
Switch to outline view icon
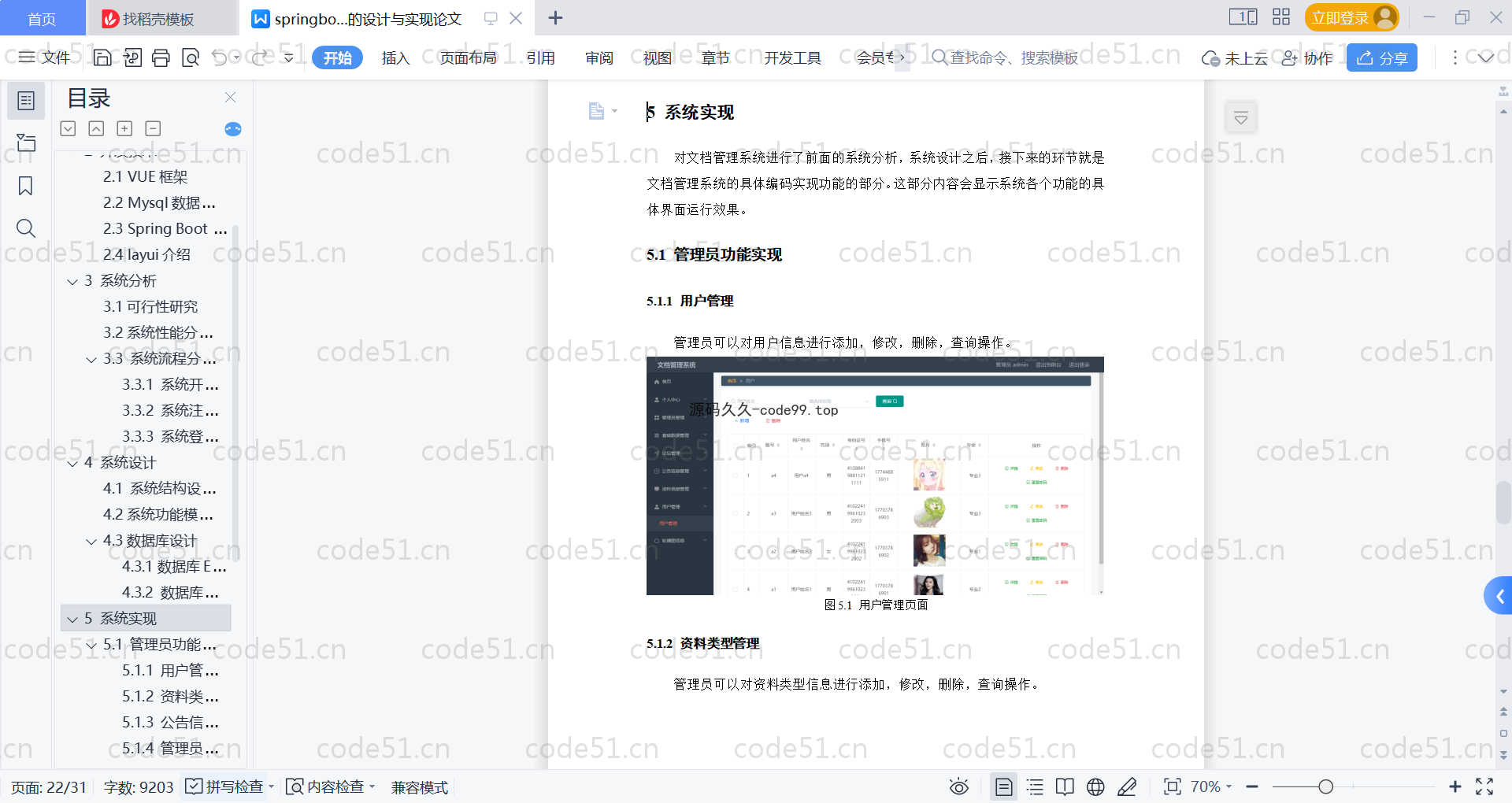1035,786
